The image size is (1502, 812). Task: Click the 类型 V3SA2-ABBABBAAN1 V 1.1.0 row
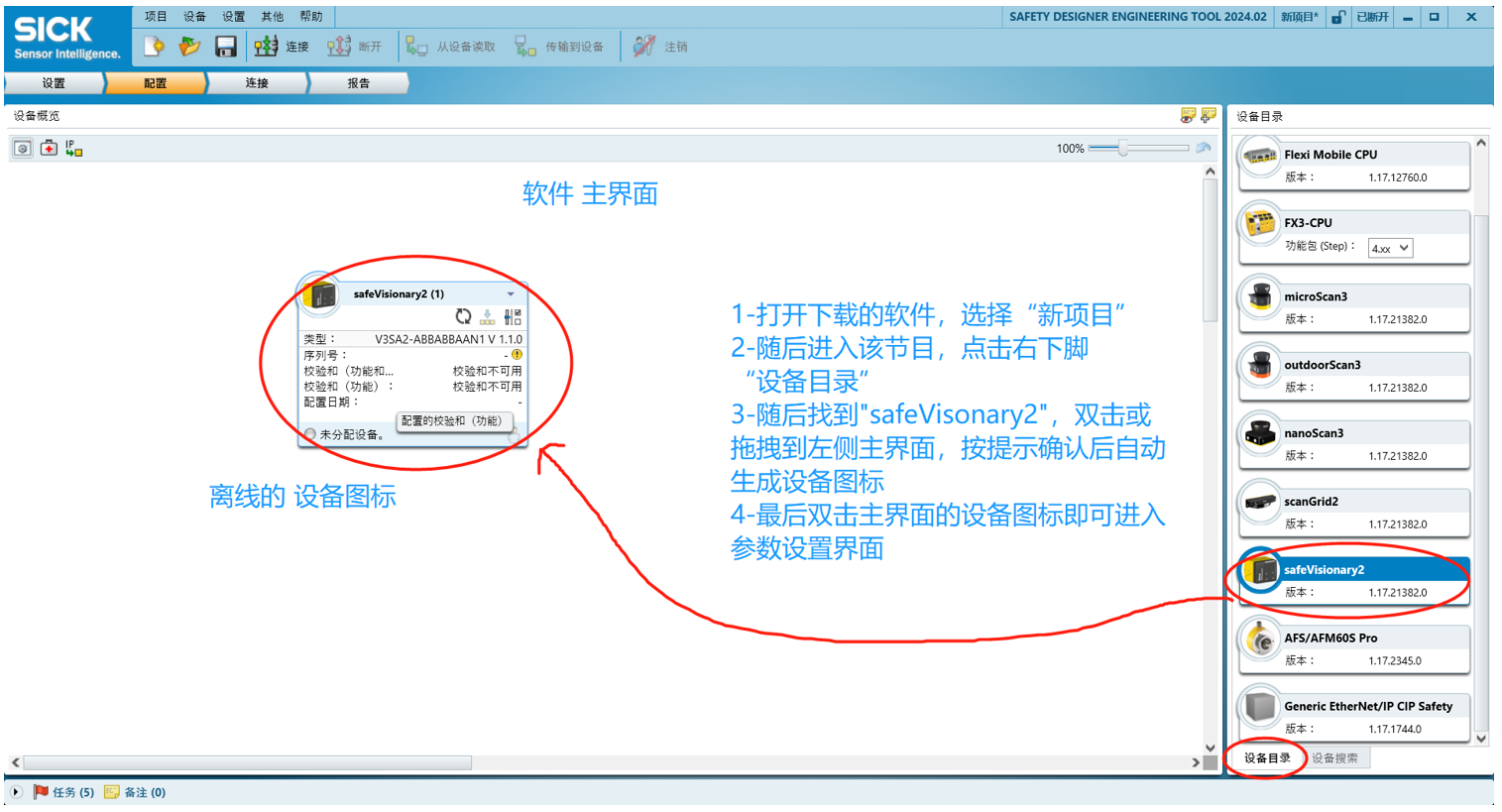click(x=412, y=339)
